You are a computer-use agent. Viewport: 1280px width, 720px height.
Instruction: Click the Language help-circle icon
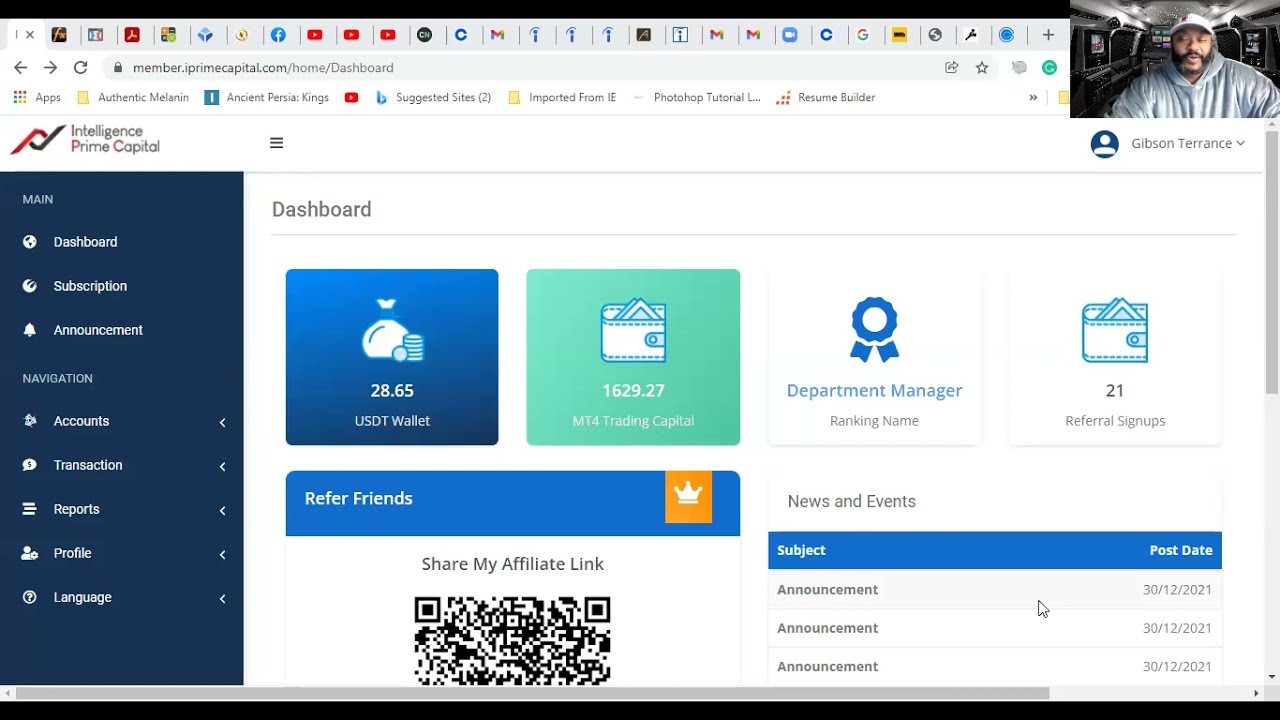30,597
